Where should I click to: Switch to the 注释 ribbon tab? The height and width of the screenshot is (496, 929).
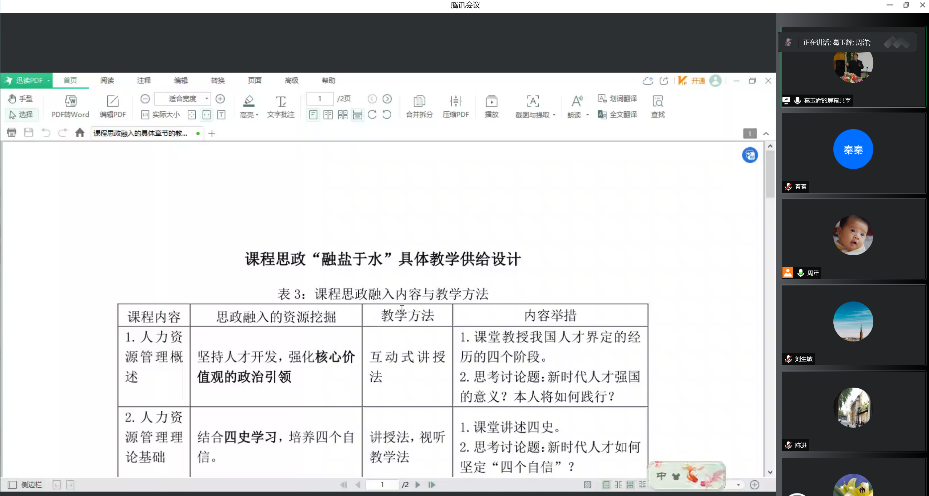(x=144, y=80)
